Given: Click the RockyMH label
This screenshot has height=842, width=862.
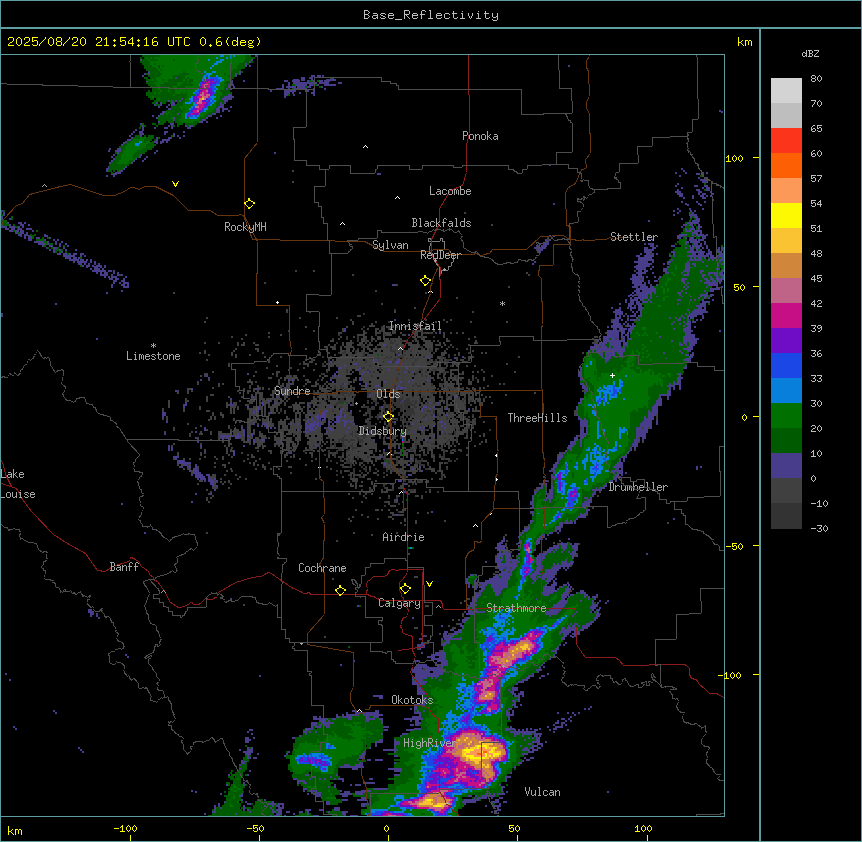Looking at the screenshot, I should pos(245,227).
